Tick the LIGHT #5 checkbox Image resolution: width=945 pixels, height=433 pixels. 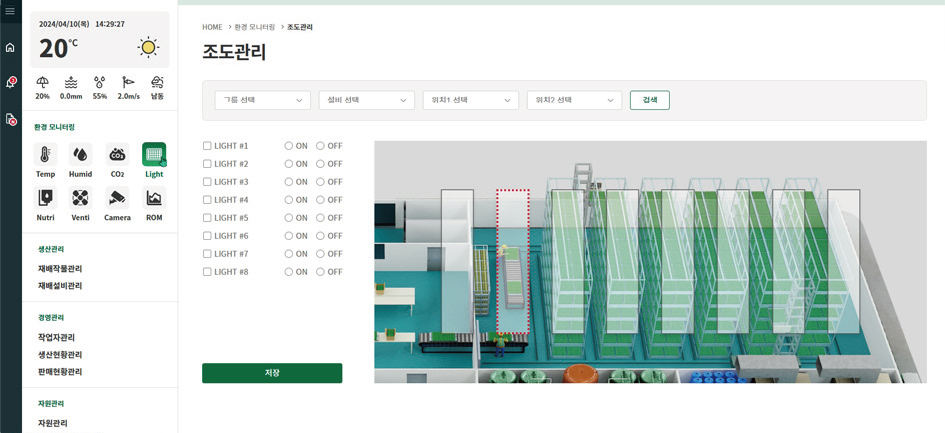pyautogui.click(x=207, y=218)
